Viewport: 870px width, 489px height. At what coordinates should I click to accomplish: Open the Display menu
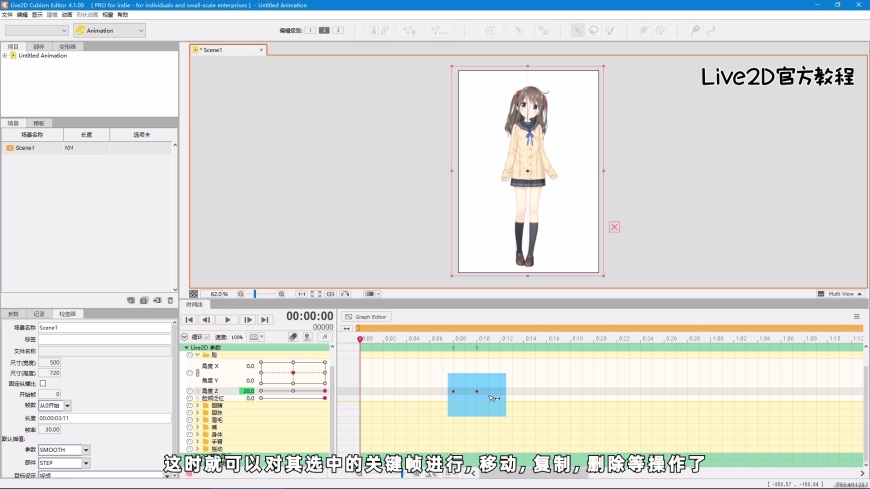[37, 15]
